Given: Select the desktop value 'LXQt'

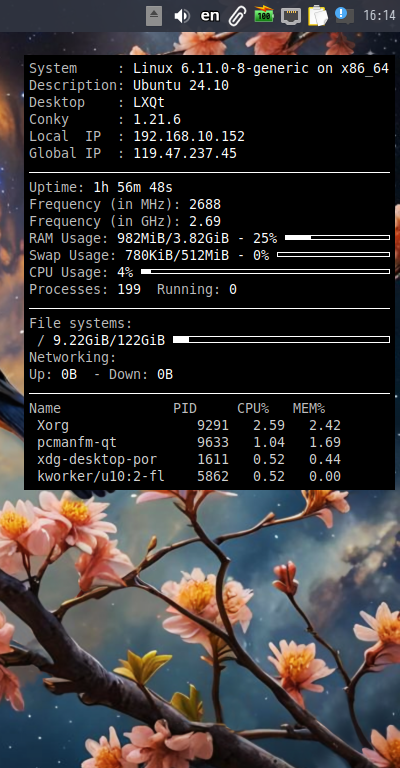Looking at the screenshot, I should pyautogui.click(x=149, y=103).
